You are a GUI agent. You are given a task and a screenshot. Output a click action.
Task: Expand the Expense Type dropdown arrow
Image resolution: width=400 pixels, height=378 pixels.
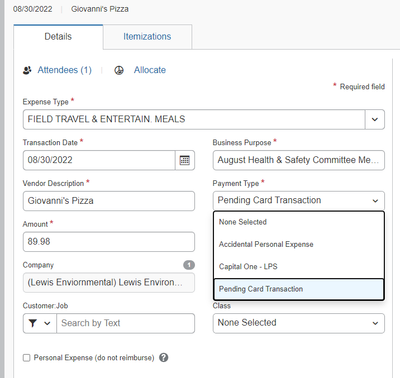(375, 119)
